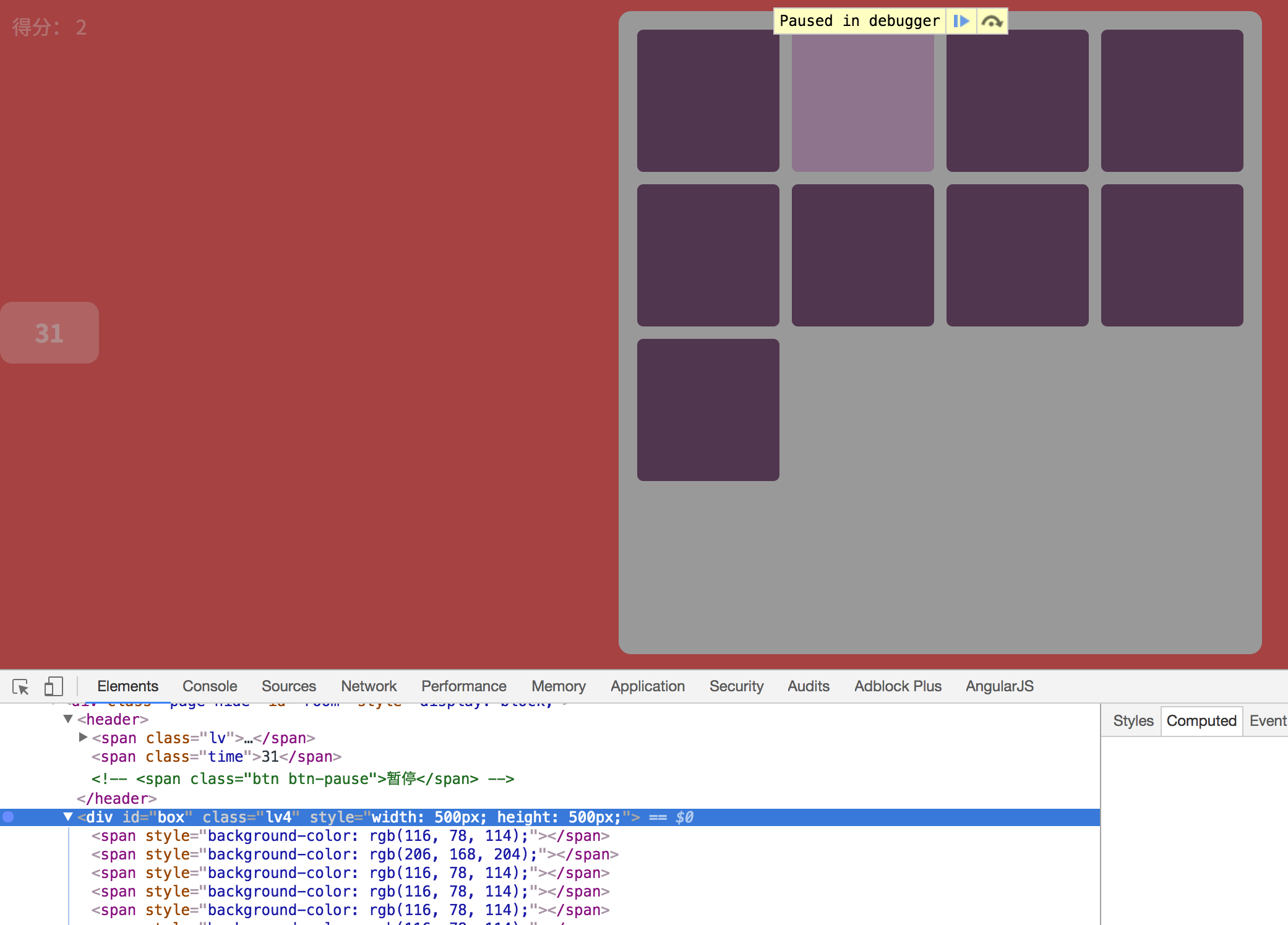Open the Adblock Plus tab
Screen dimensions: 1288x925
[x=898, y=686]
